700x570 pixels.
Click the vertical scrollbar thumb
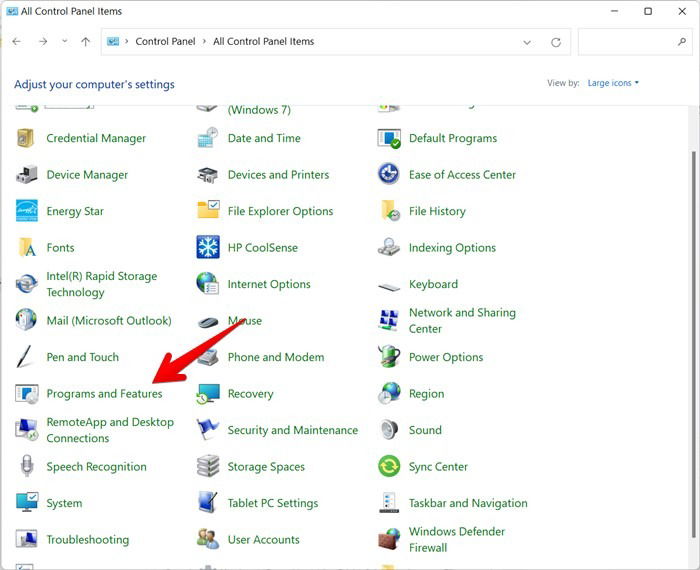click(693, 344)
